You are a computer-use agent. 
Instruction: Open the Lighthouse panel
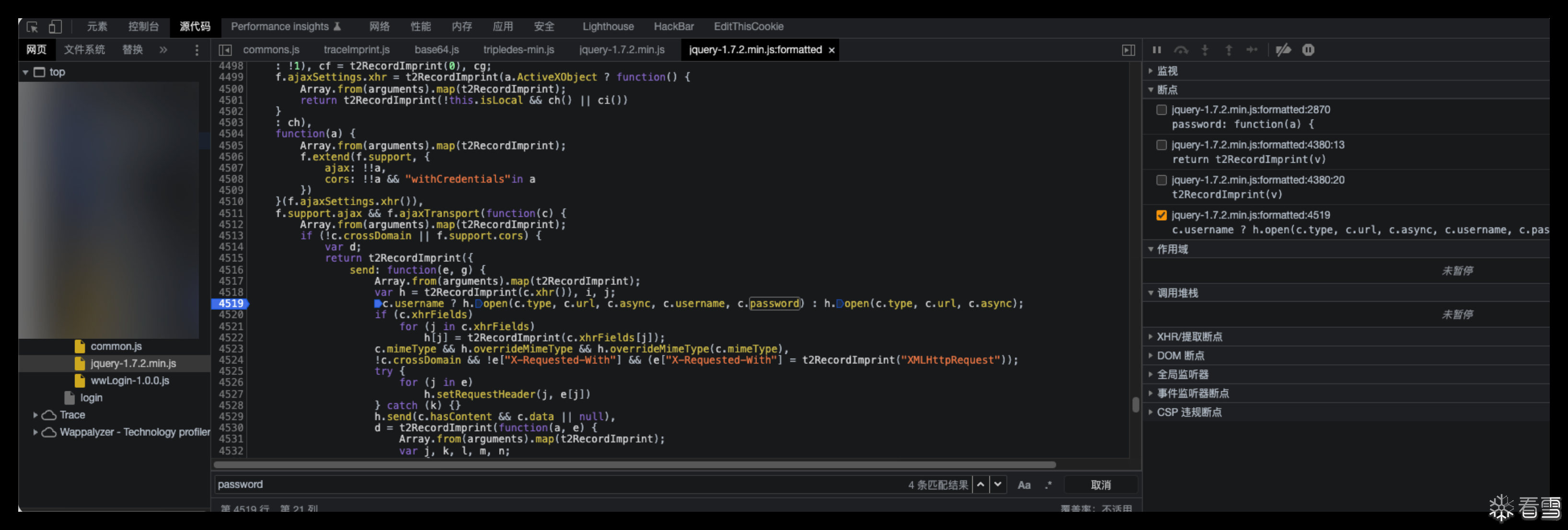pyautogui.click(x=608, y=27)
